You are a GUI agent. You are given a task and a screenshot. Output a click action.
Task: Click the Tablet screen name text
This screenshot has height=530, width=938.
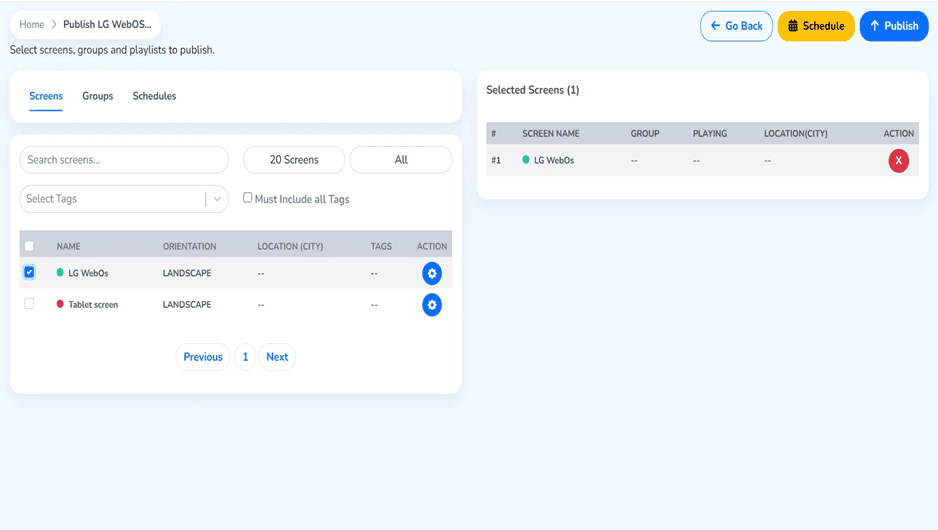(x=93, y=304)
